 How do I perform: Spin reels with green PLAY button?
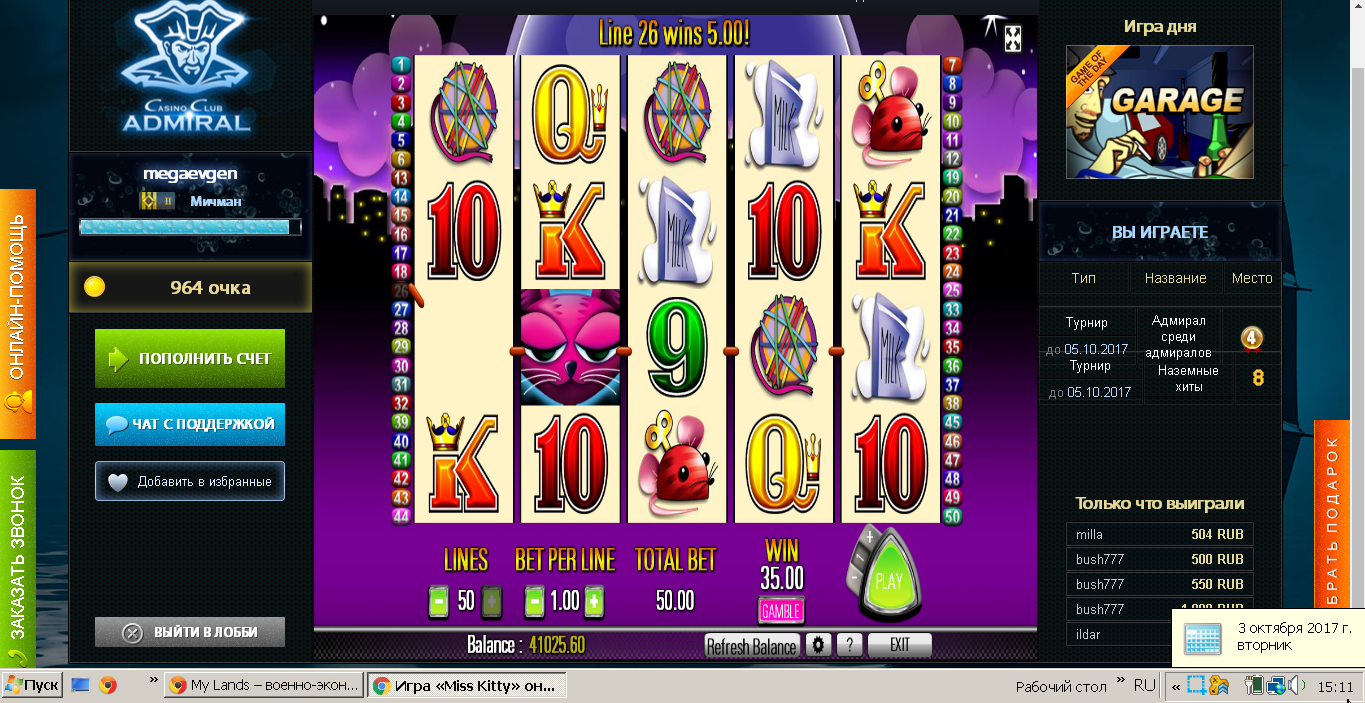click(x=888, y=581)
